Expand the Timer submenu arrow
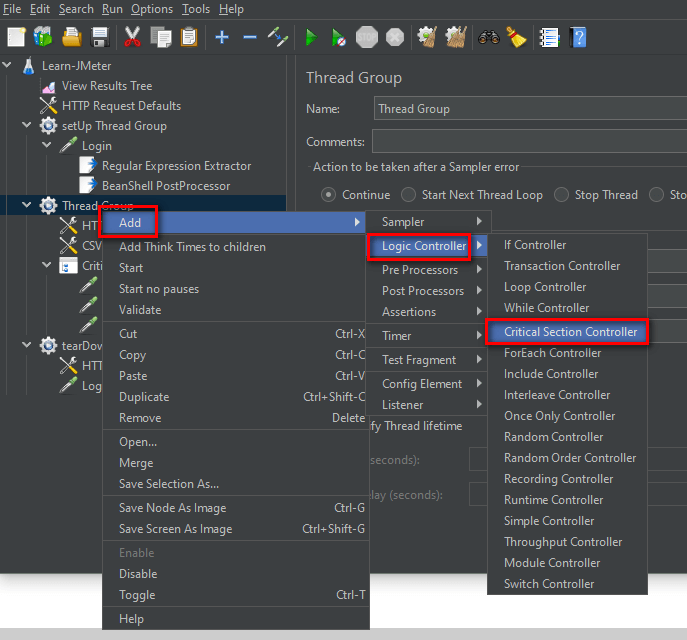 tap(479, 336)
